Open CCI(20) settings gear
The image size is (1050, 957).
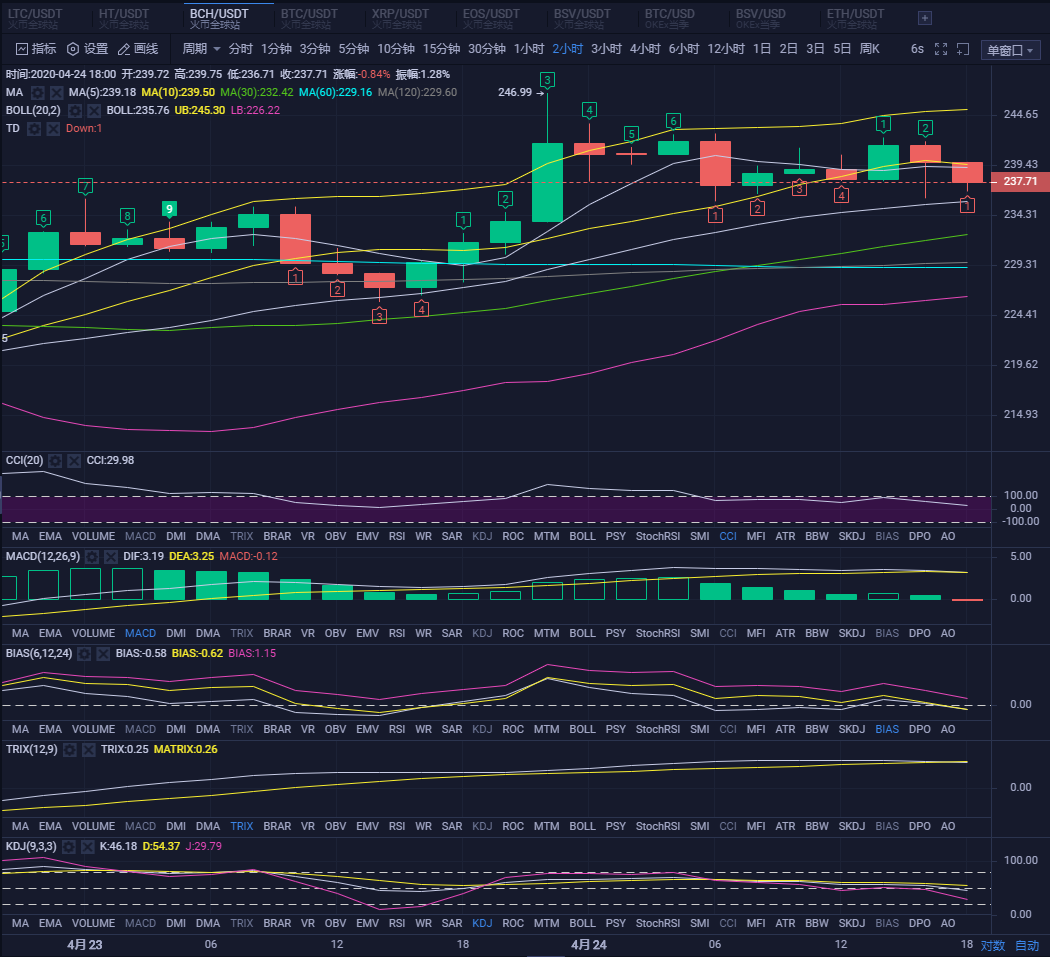click(x=56, y=461)
